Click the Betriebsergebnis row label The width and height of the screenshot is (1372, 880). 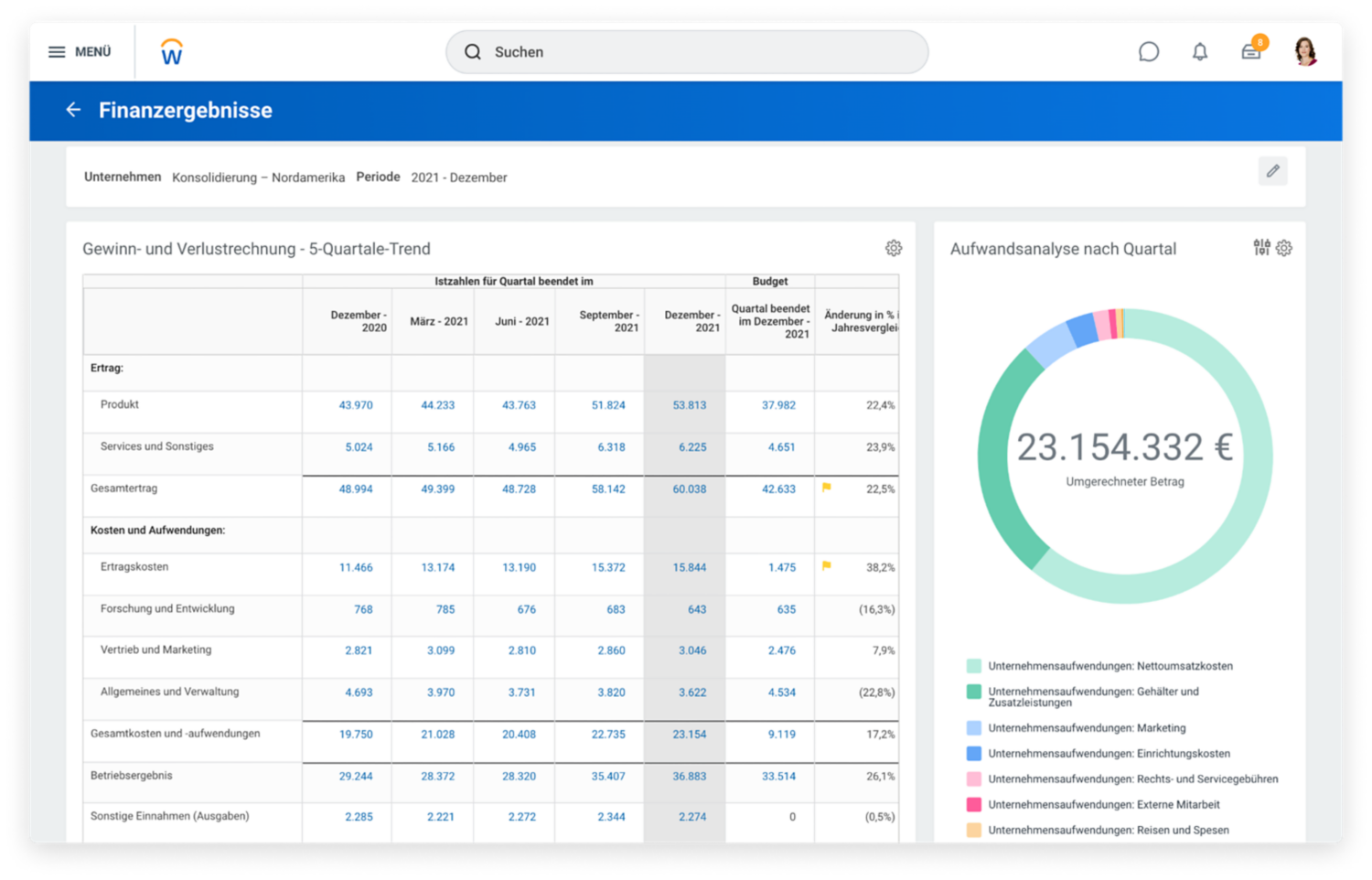131,776
